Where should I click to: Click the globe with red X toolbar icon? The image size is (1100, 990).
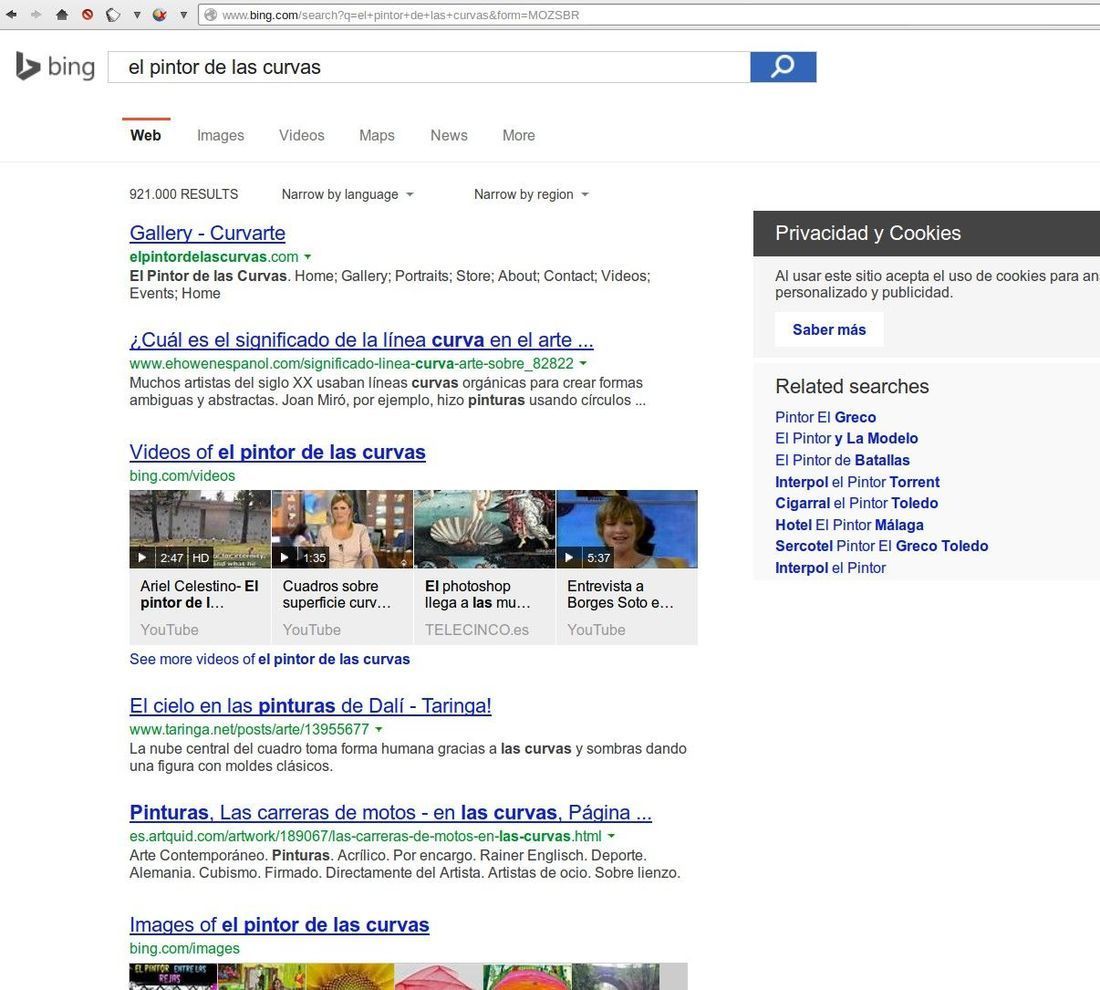tap(160, 14)
